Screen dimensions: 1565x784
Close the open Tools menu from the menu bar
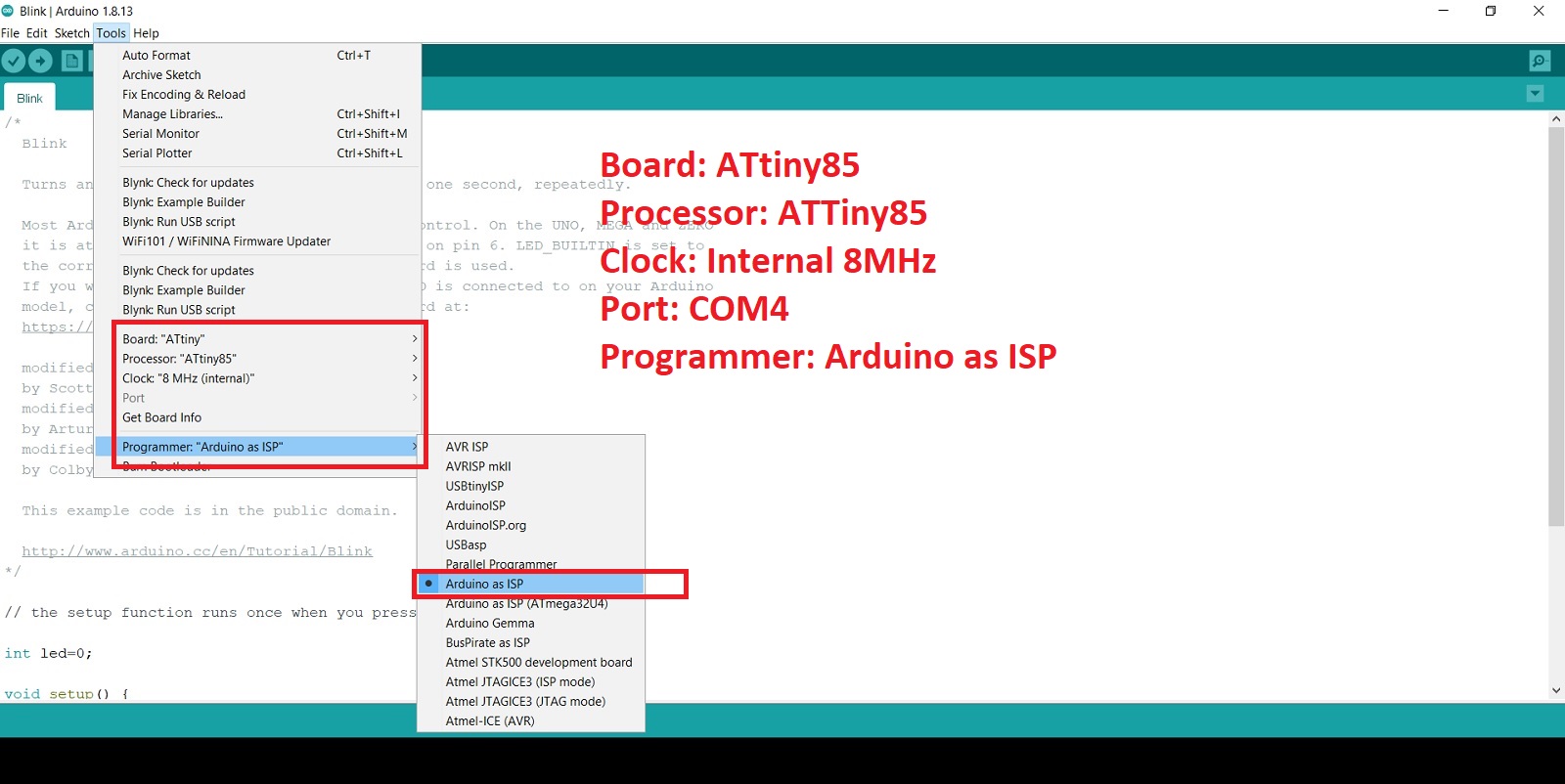112,33
